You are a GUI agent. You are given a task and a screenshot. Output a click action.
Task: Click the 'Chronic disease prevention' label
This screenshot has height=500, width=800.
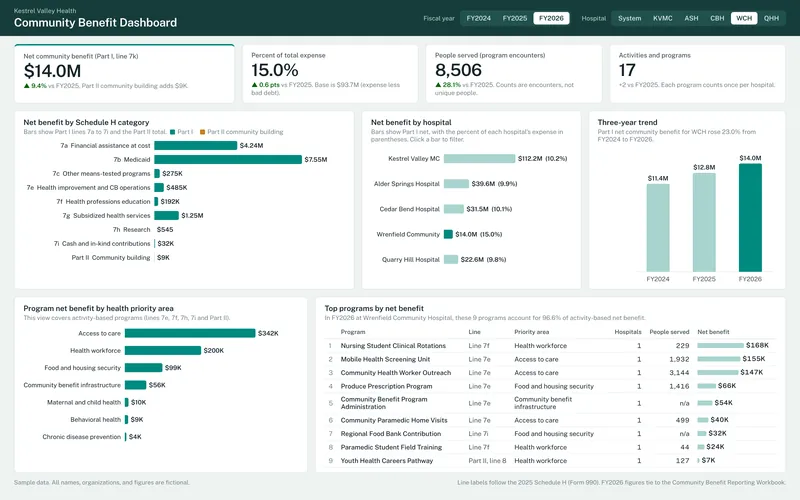(82, 437)
